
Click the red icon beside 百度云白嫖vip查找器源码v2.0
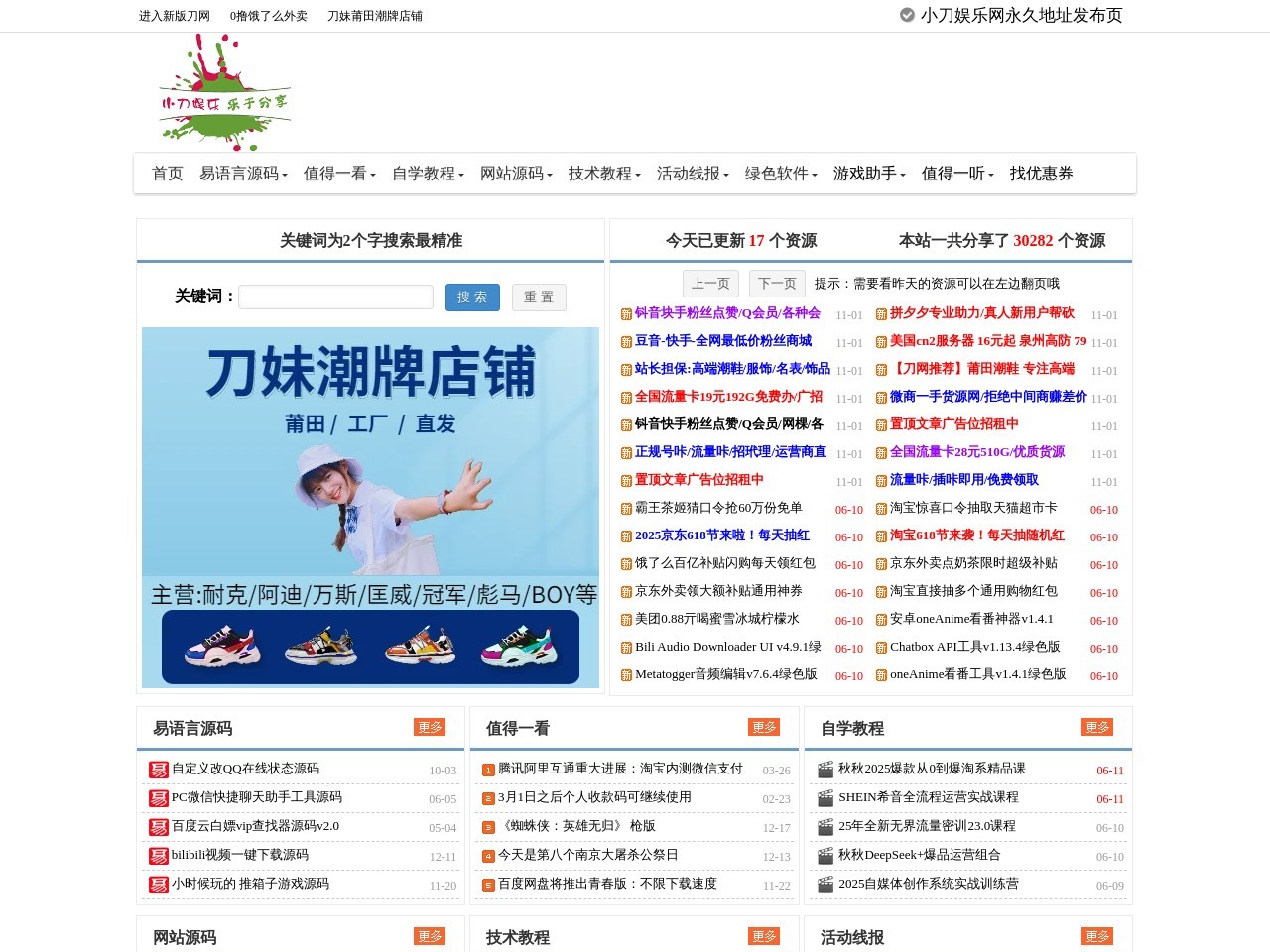point(159,827)
